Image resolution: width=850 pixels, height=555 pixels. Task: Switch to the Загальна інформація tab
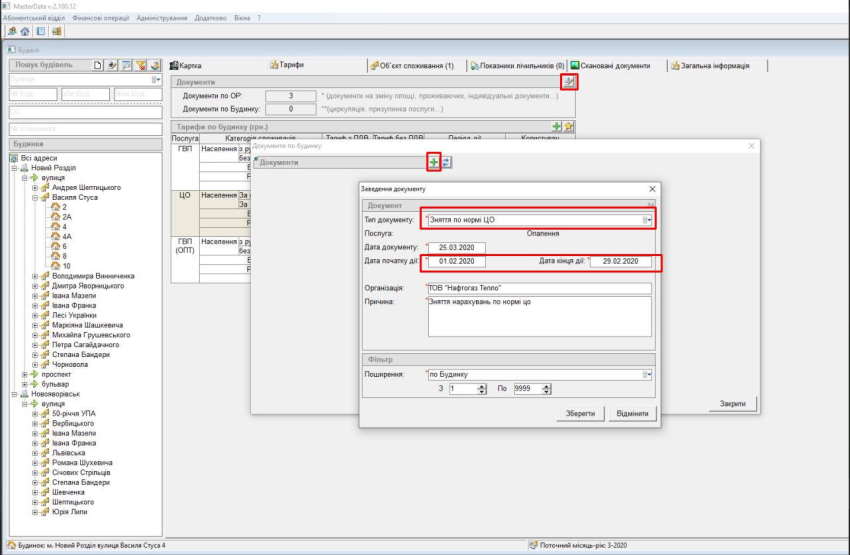(716, 65)
